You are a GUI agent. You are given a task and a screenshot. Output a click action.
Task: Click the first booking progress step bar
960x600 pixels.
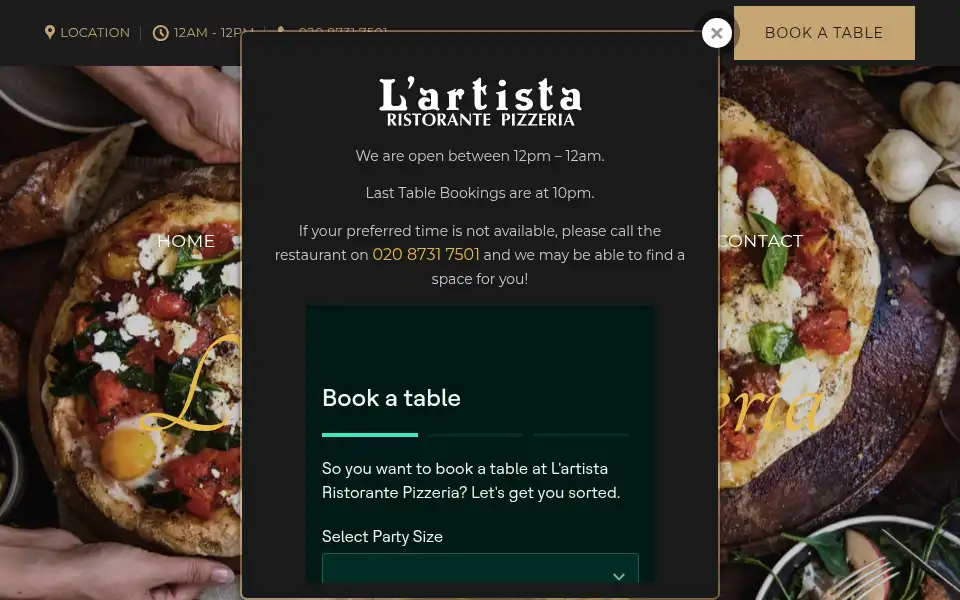[x=370, y=435]
